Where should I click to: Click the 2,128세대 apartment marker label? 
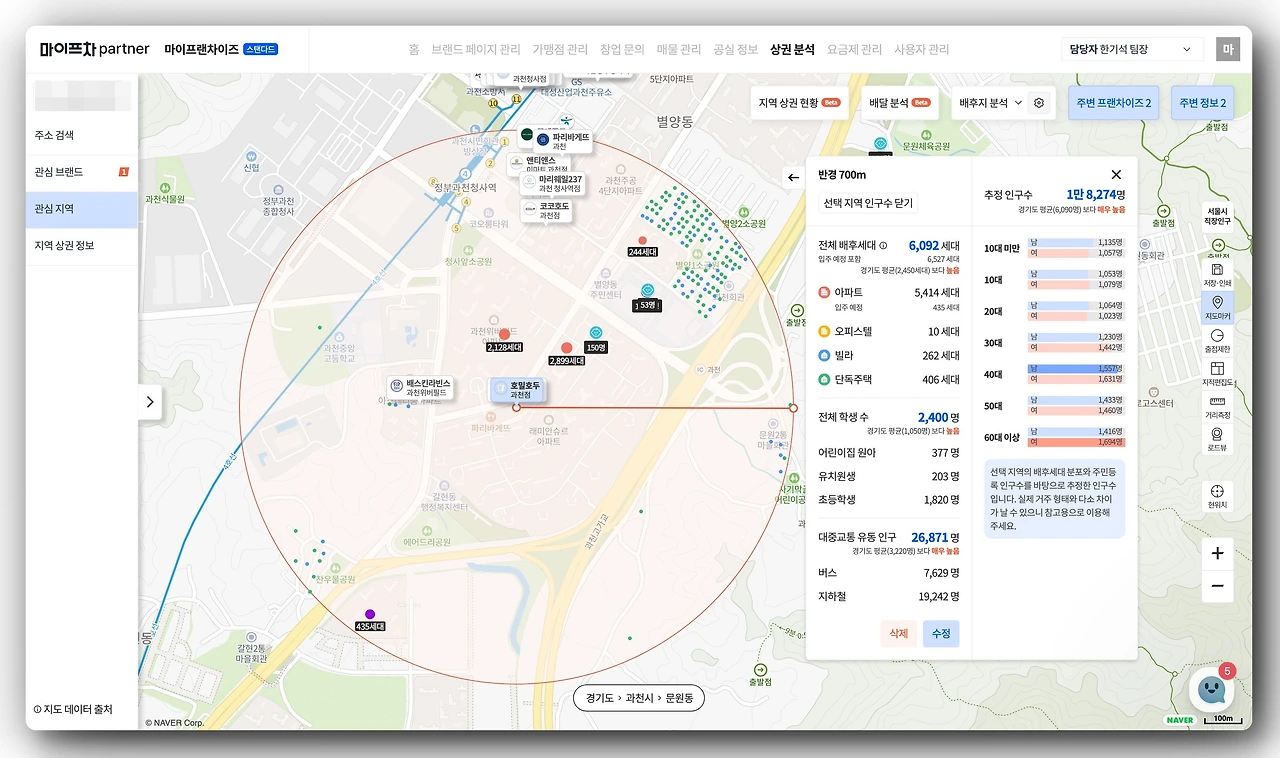[x=504, y=347]
